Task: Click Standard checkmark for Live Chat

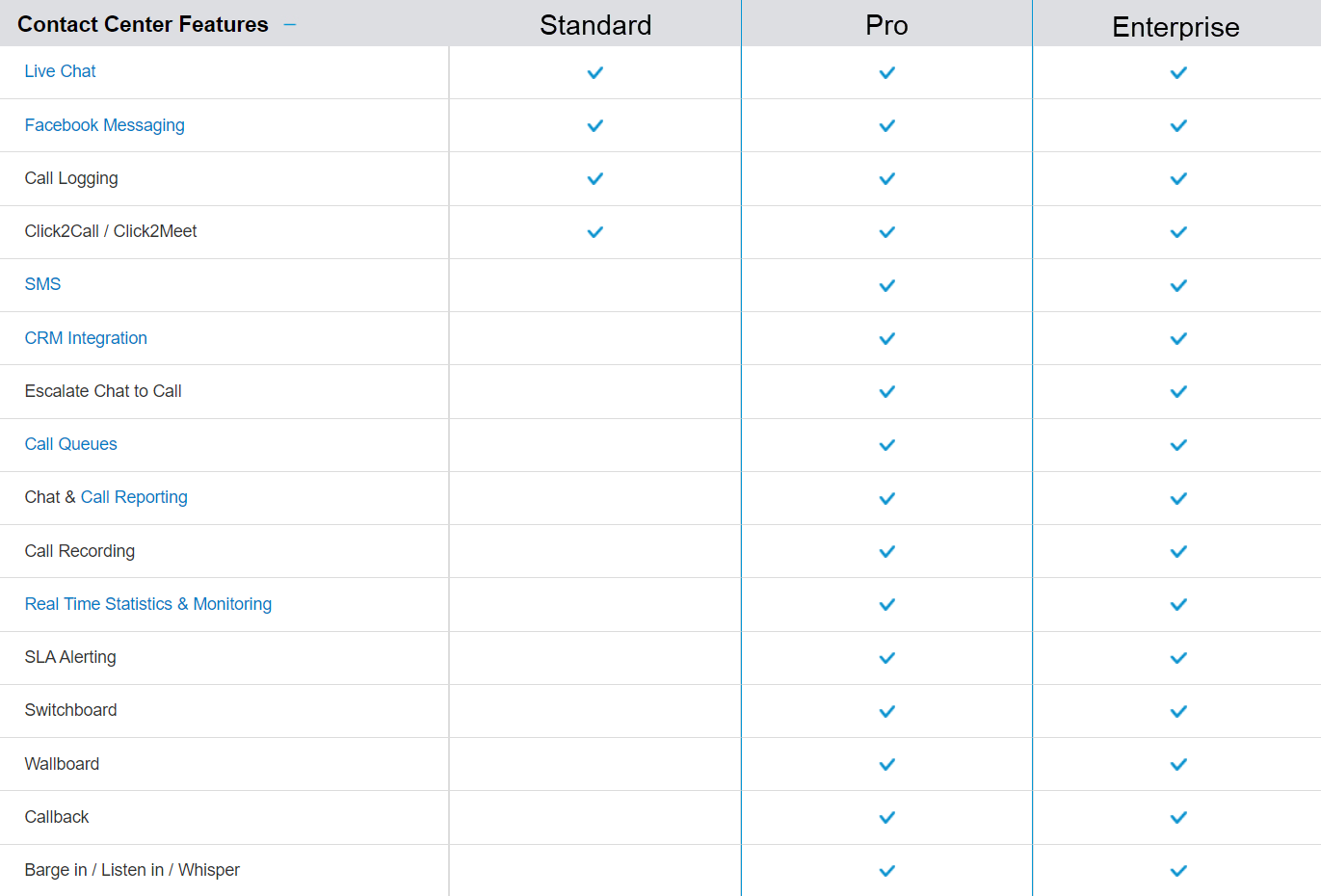Action: [x=595, y=72]
